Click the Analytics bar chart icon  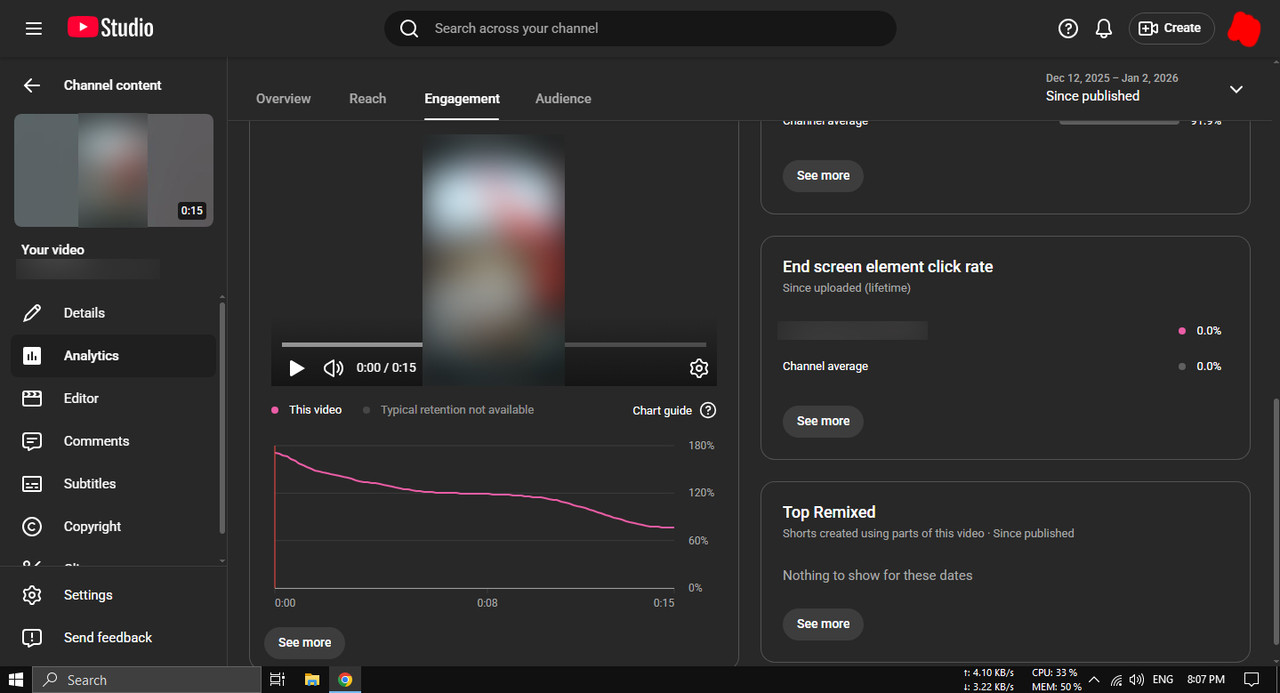point(32,355)
